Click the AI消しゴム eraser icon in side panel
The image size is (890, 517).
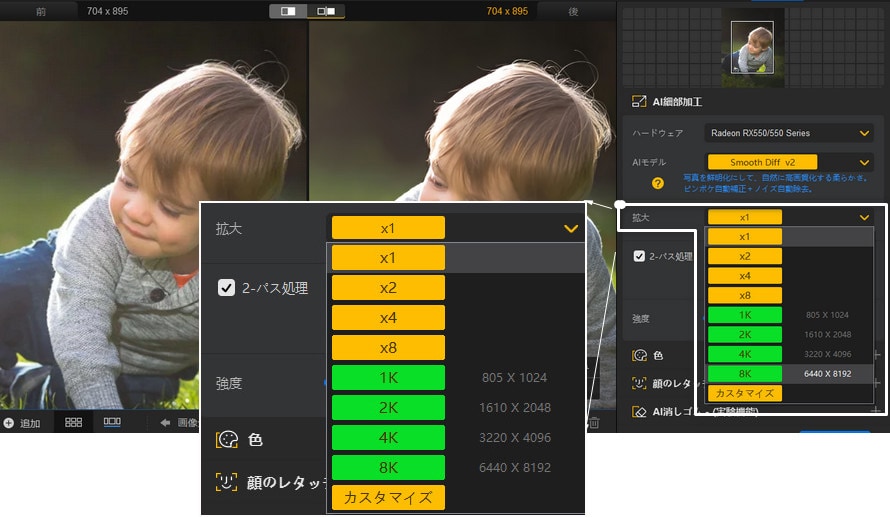(639, 411)
